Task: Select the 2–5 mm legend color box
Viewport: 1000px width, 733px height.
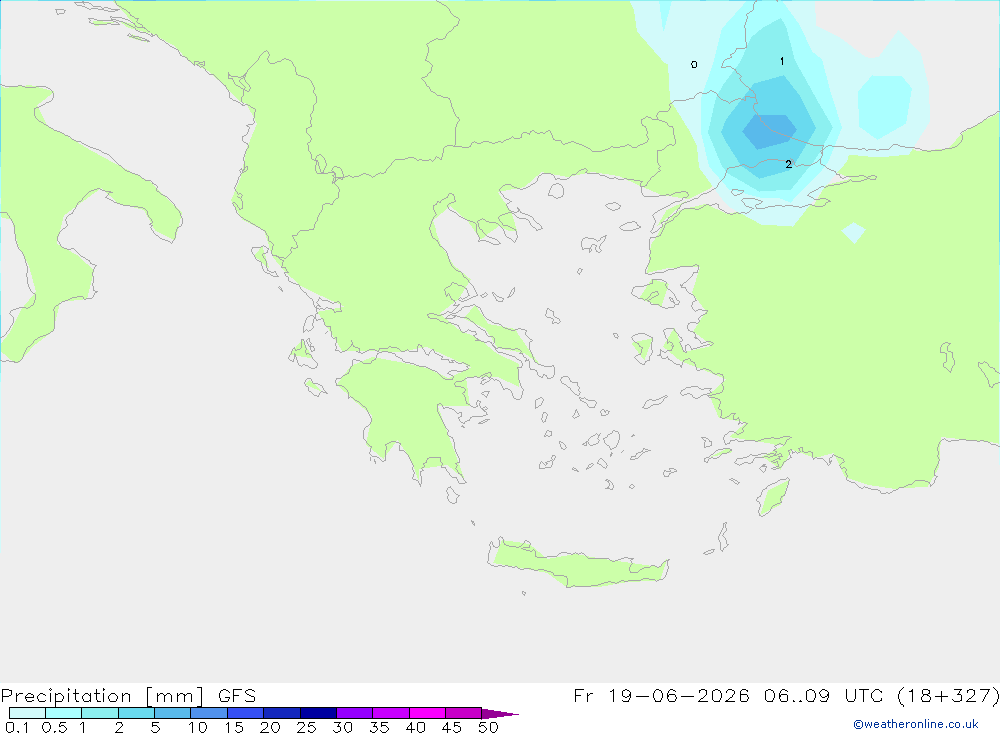Action: 136,713
